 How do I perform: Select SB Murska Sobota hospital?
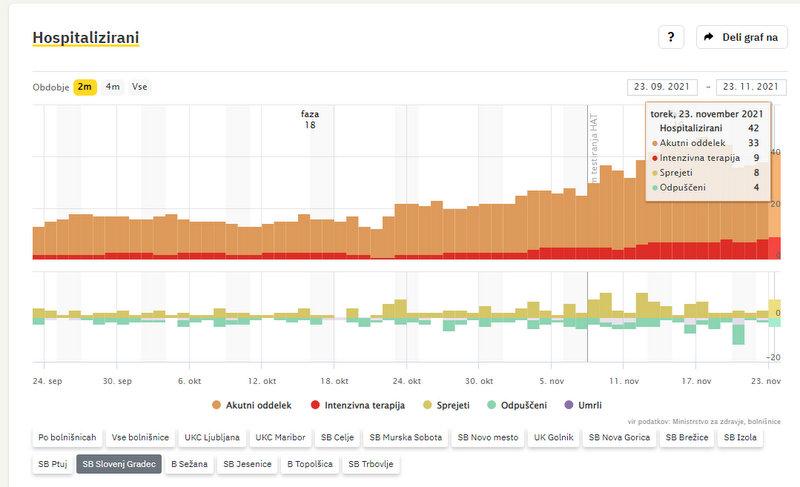click(x=404, y=438)
